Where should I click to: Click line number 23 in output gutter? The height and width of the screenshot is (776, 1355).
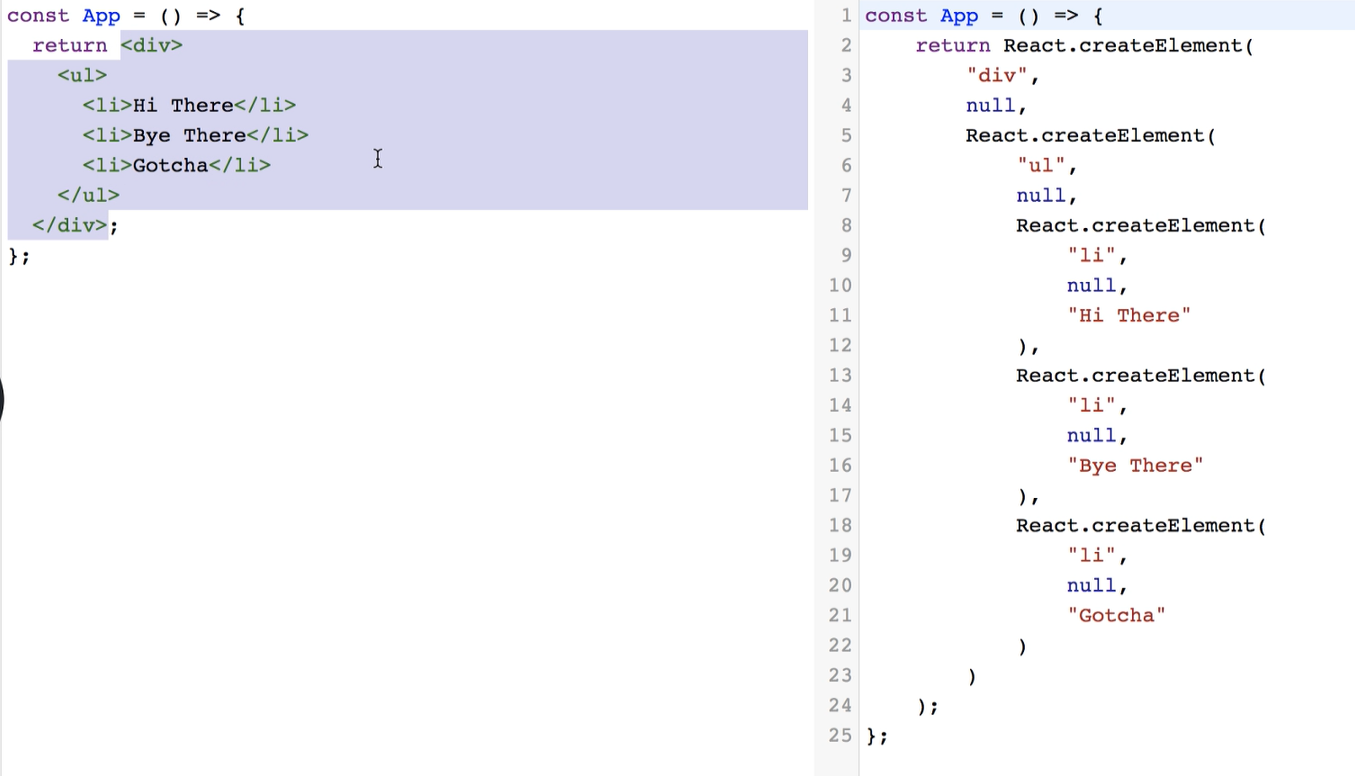pyautogui.click(x=840, y=675)
